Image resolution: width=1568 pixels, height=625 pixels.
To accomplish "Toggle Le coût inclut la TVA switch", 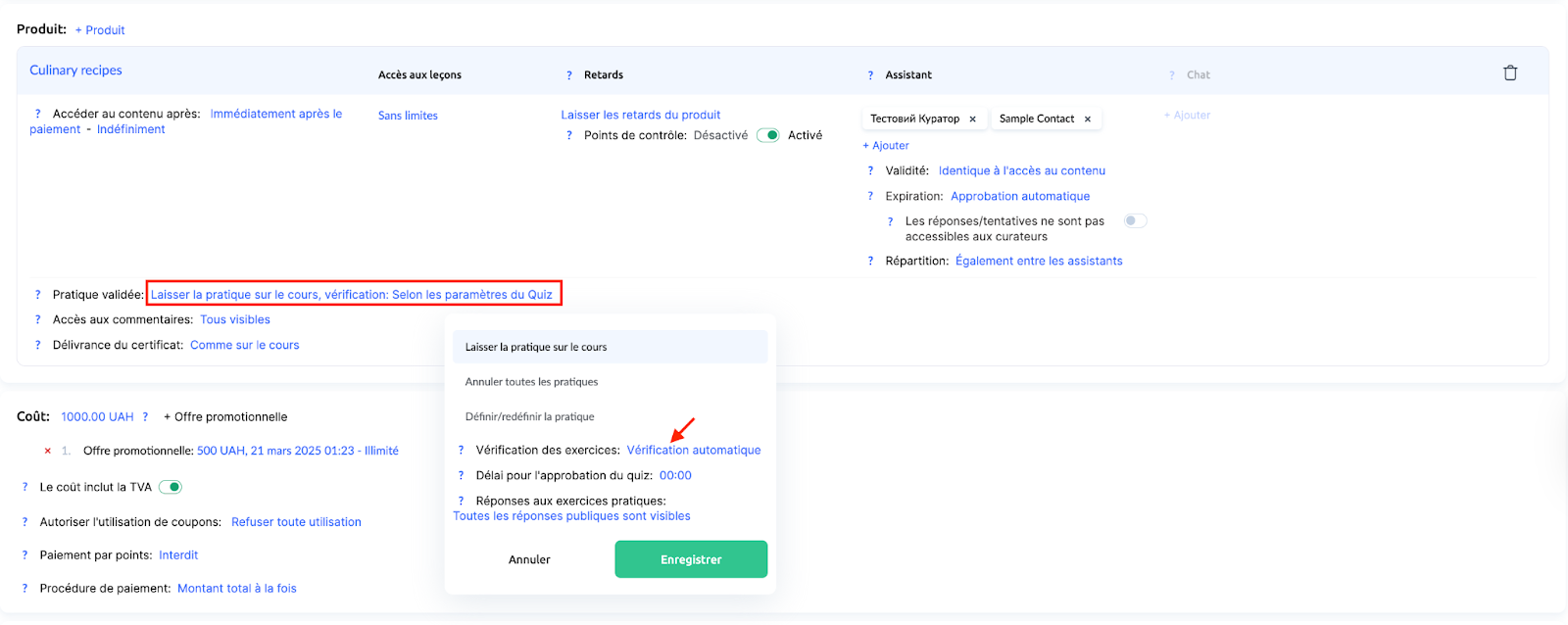I will [x=171, y=487].
